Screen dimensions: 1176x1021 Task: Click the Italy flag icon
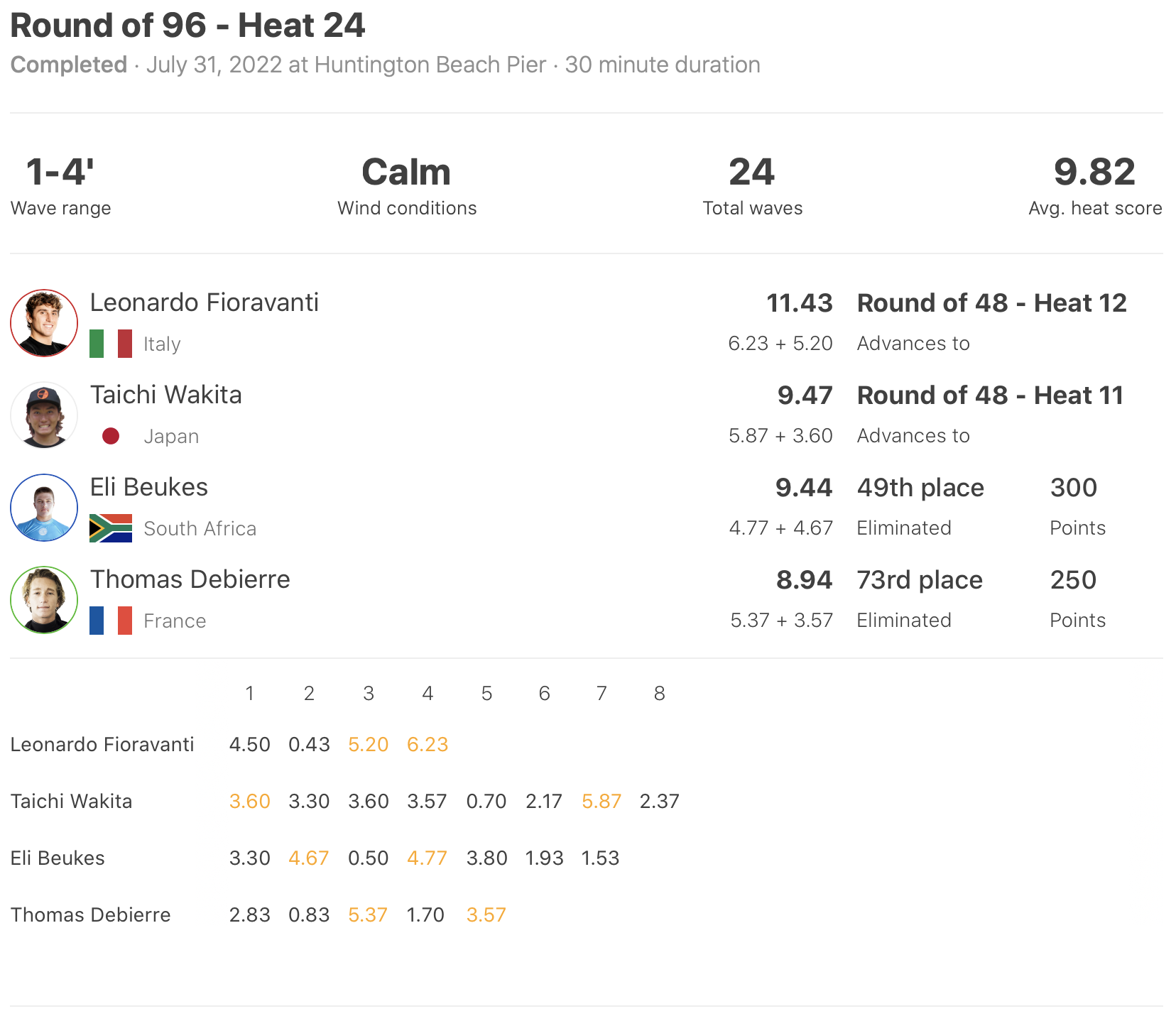pos(111,344)
